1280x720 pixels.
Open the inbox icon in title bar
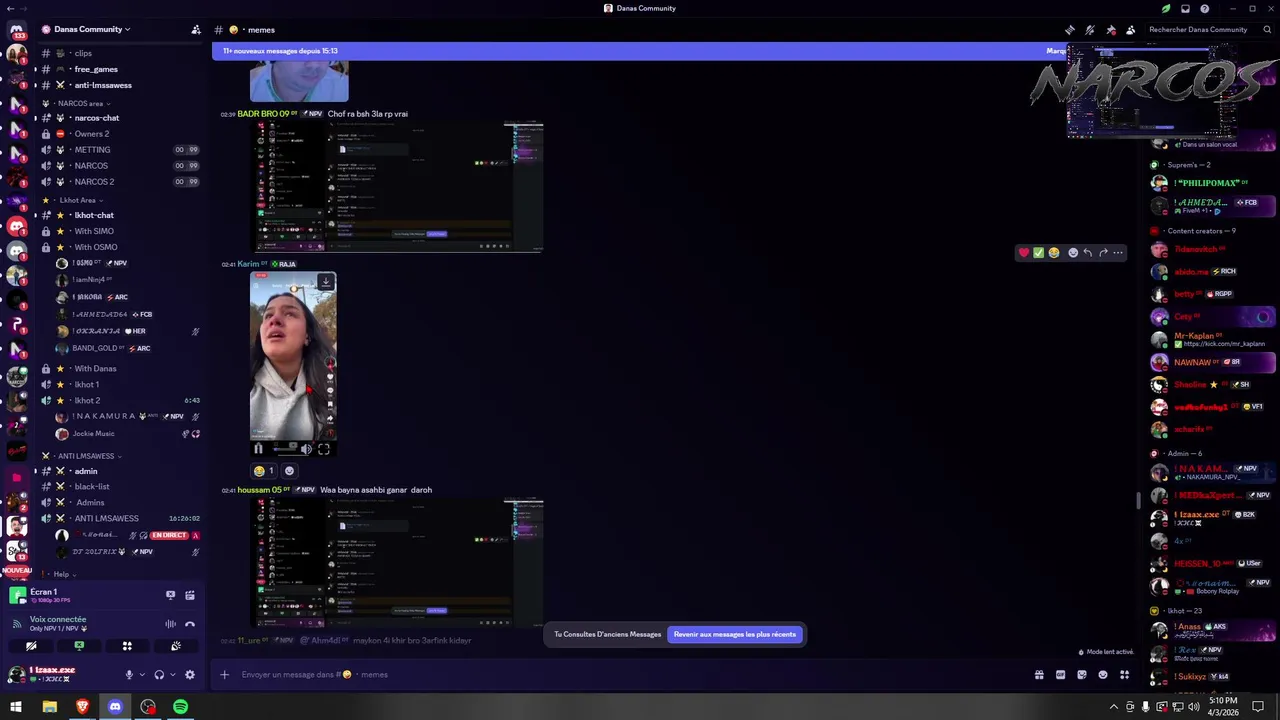click(x=1185, y=8)
